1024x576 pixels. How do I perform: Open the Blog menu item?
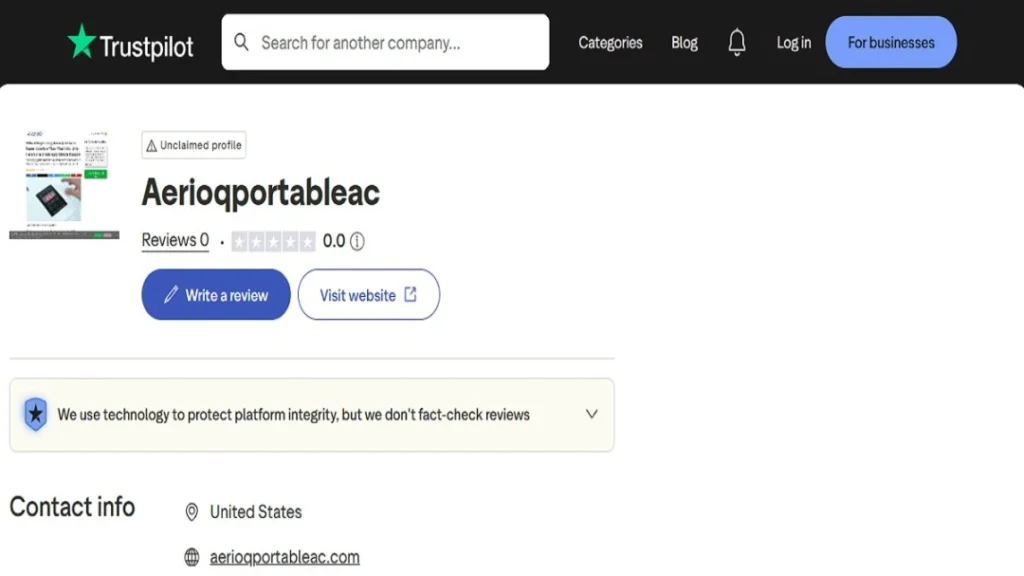[x=684, y=42]
